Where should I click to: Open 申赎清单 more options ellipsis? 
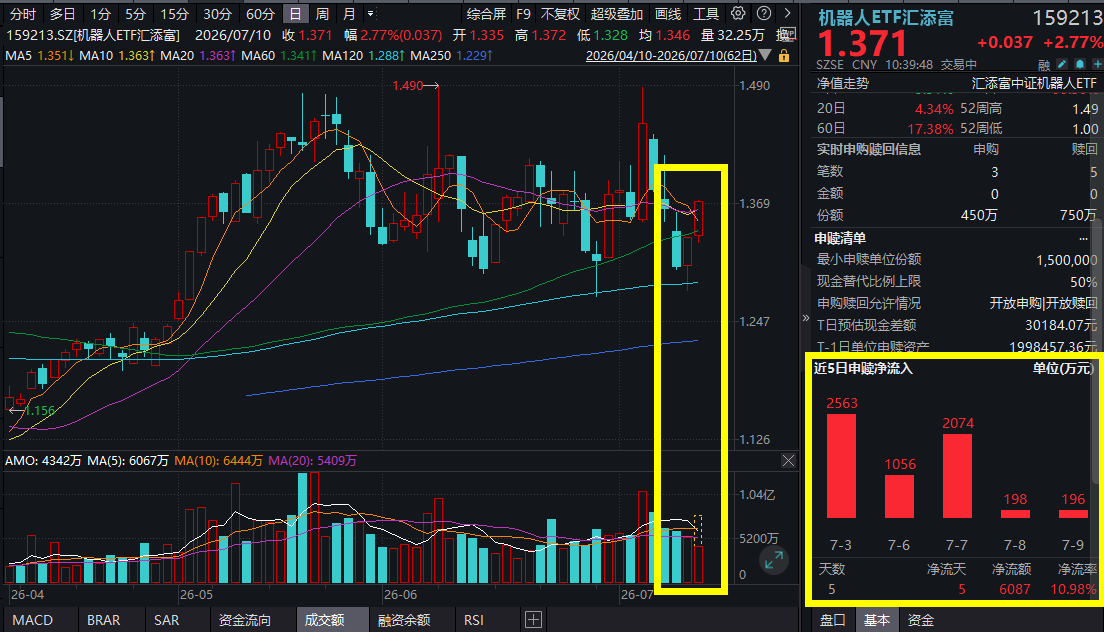click(x=1084, y=239)
